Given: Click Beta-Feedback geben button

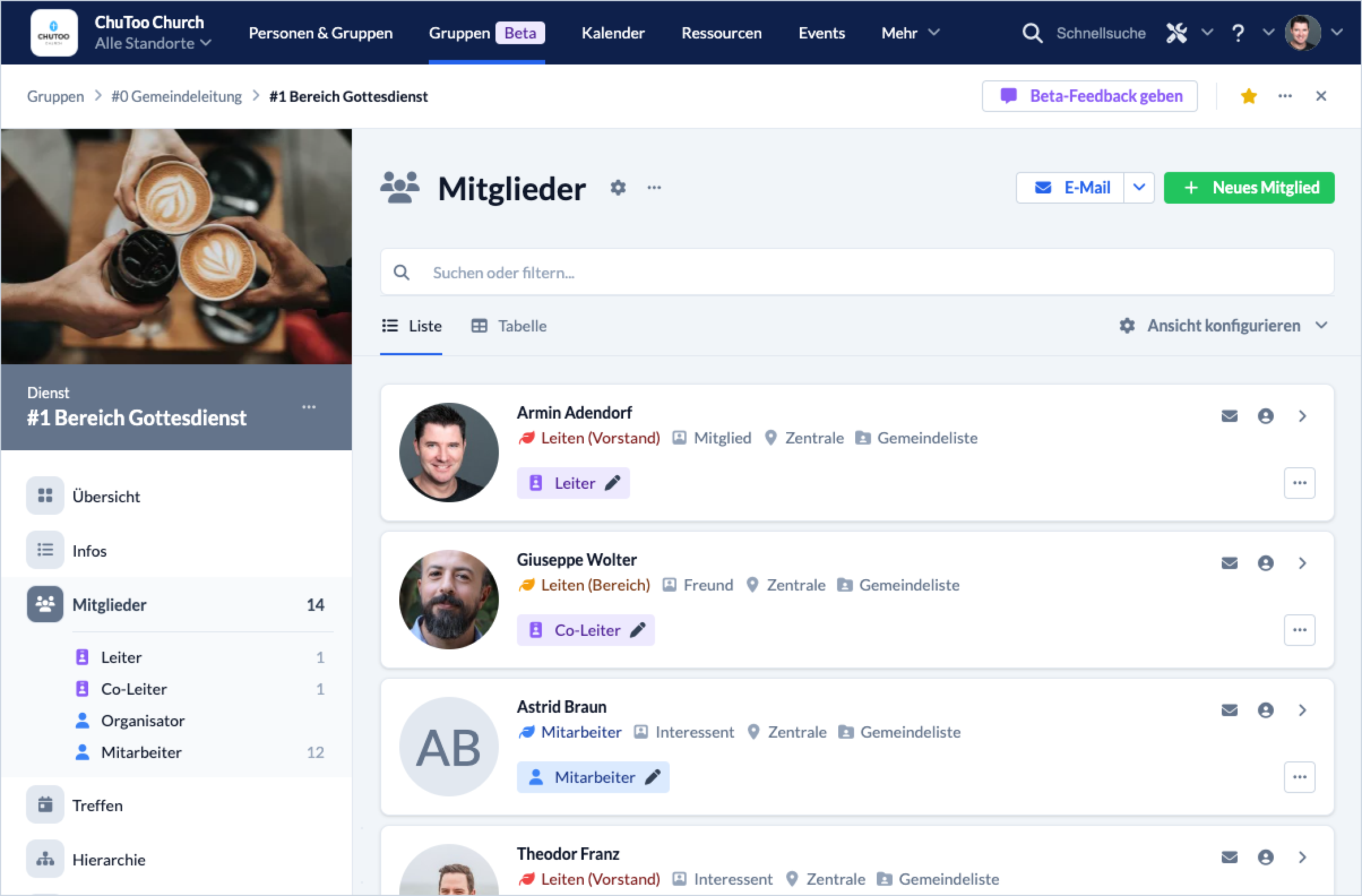Looking at the screenshot, I should pyautogui.click(x=1089, y=96).
